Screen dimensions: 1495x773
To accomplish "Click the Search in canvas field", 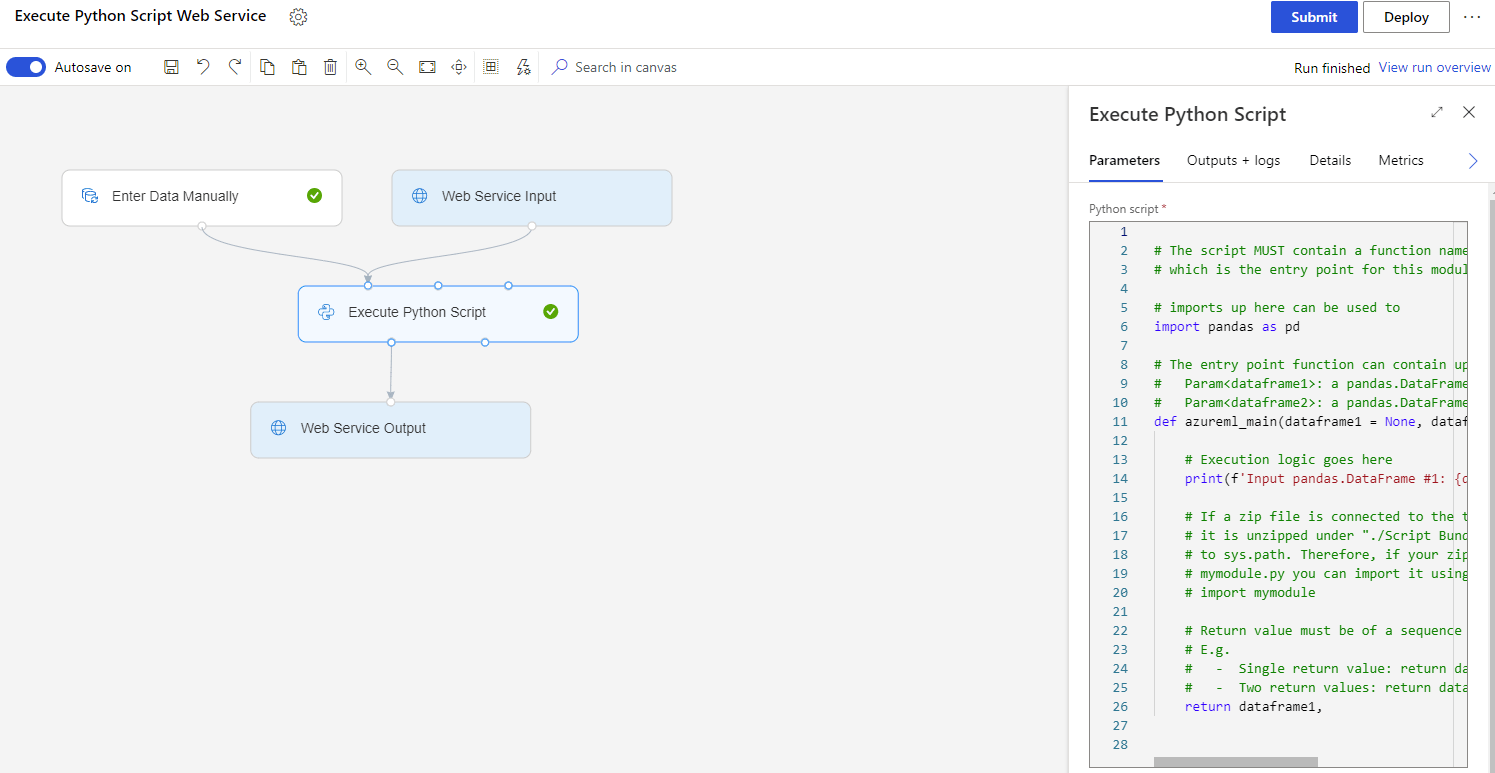I will tap(626, 67).
